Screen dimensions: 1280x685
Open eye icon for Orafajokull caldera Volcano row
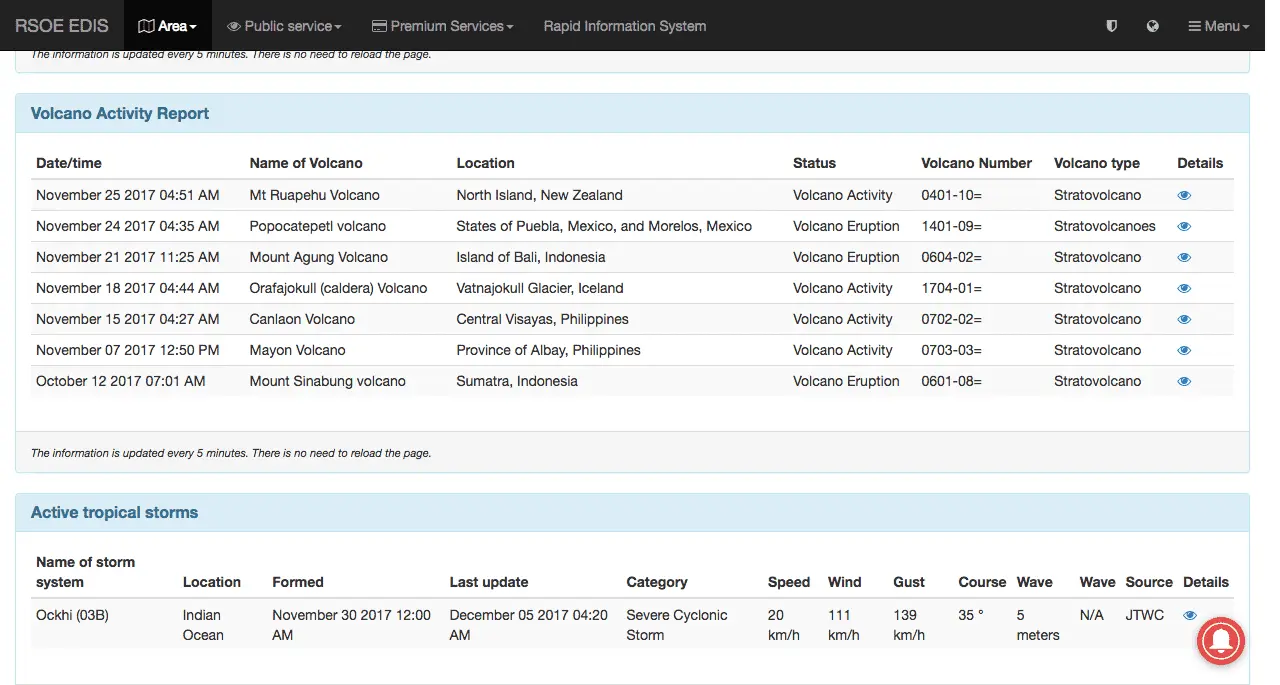1184,288
